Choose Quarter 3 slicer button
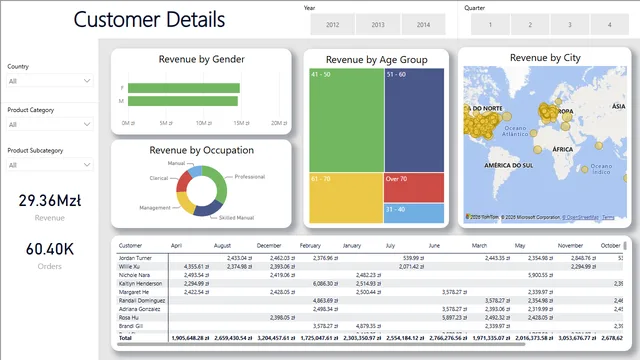This screenshot has width=640, height=360. (x=570, y=24)
